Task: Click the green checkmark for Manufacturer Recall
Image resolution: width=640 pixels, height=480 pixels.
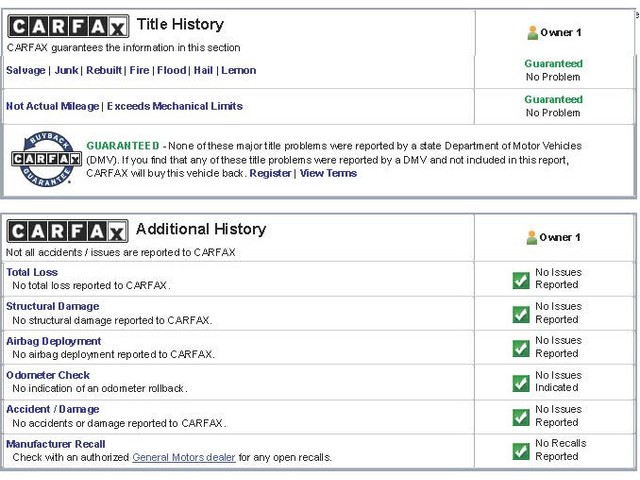Action: coord(521,450)
